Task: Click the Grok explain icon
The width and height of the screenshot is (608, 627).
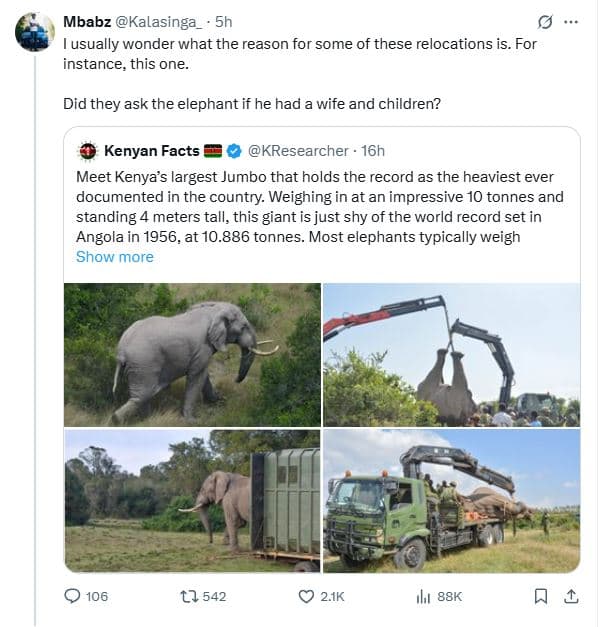Action: pyautogui.click(x=545, y=21)
